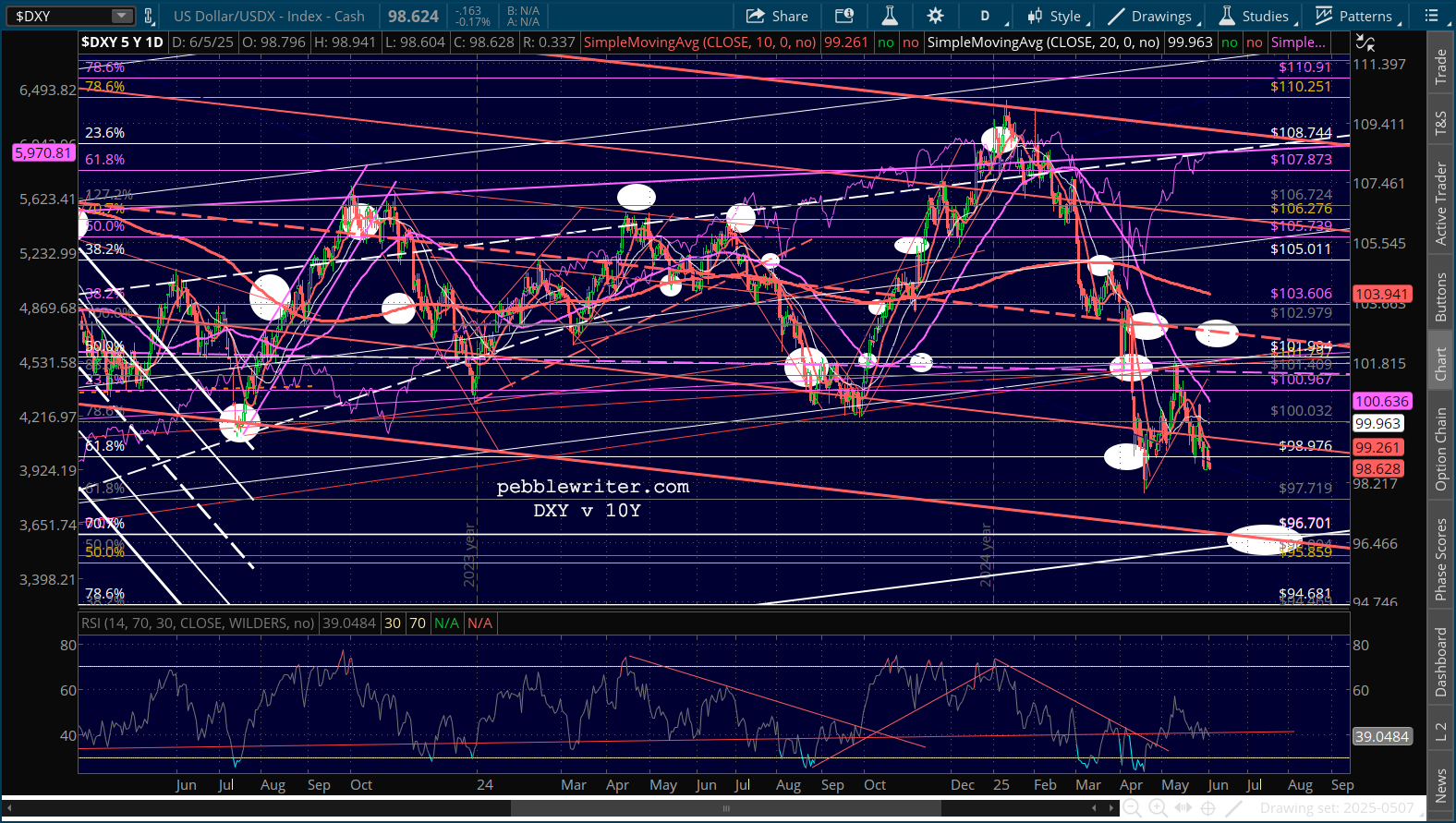Open the $DXY symbol dropdown arrow
The height and width of the screenshot is (823, 1456).
[x=121, y=16]
